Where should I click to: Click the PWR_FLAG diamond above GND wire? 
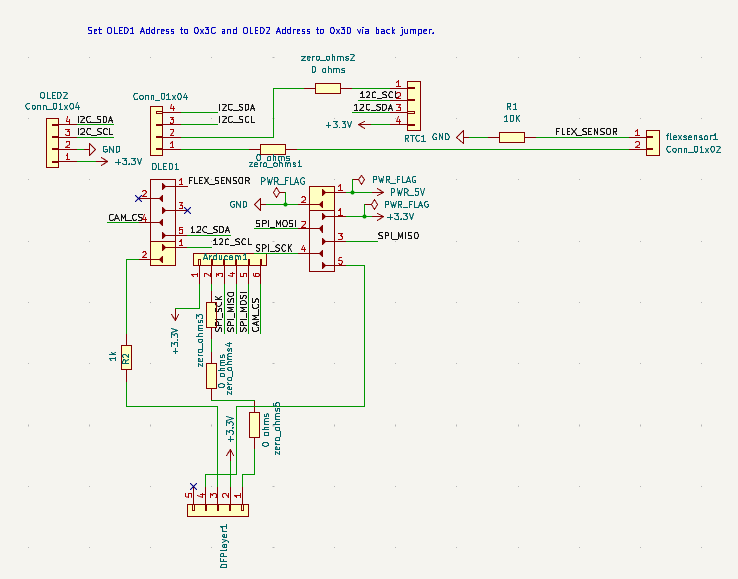[277, 193]
